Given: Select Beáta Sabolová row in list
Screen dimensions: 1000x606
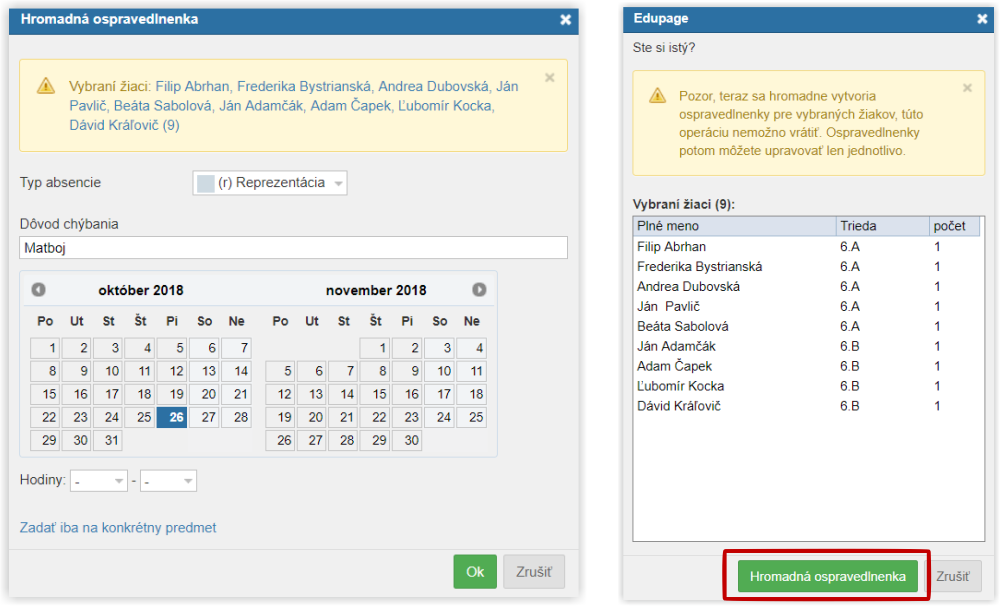Looking at the screenshot, I should [807, 326].
